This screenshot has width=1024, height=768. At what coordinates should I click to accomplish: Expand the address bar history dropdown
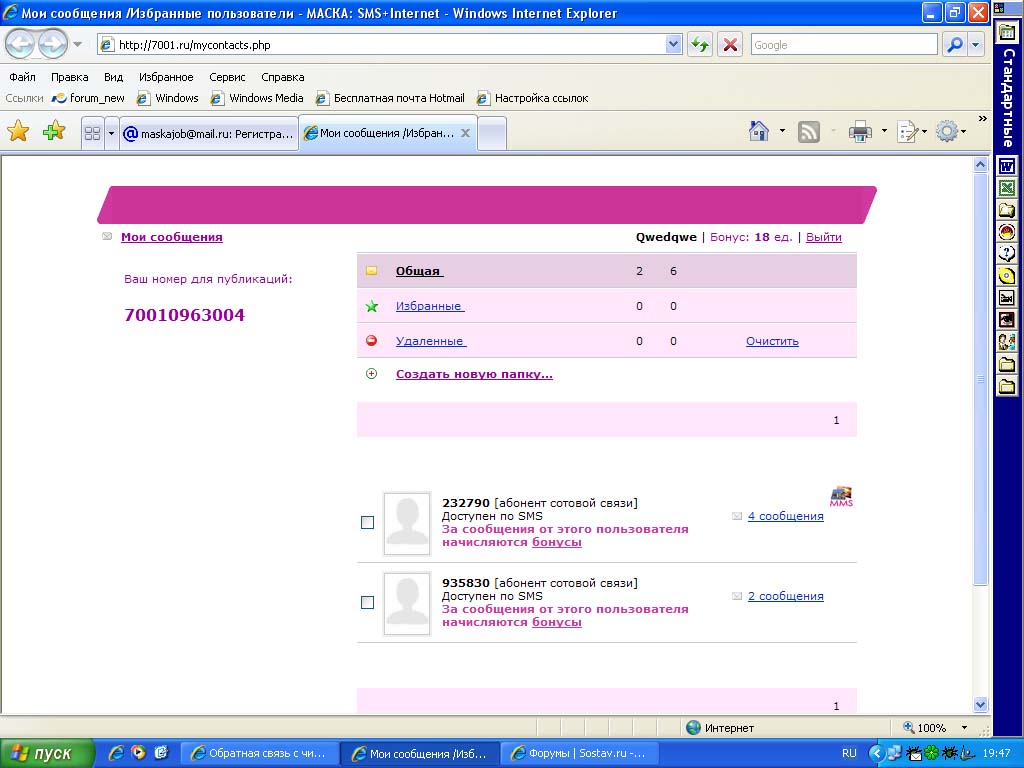coord(673,45)
